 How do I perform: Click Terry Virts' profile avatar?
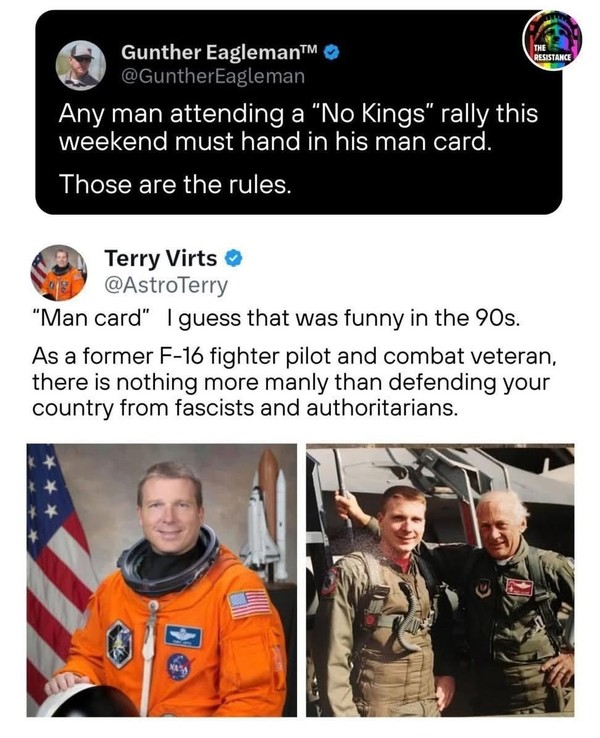click(59, 272)
